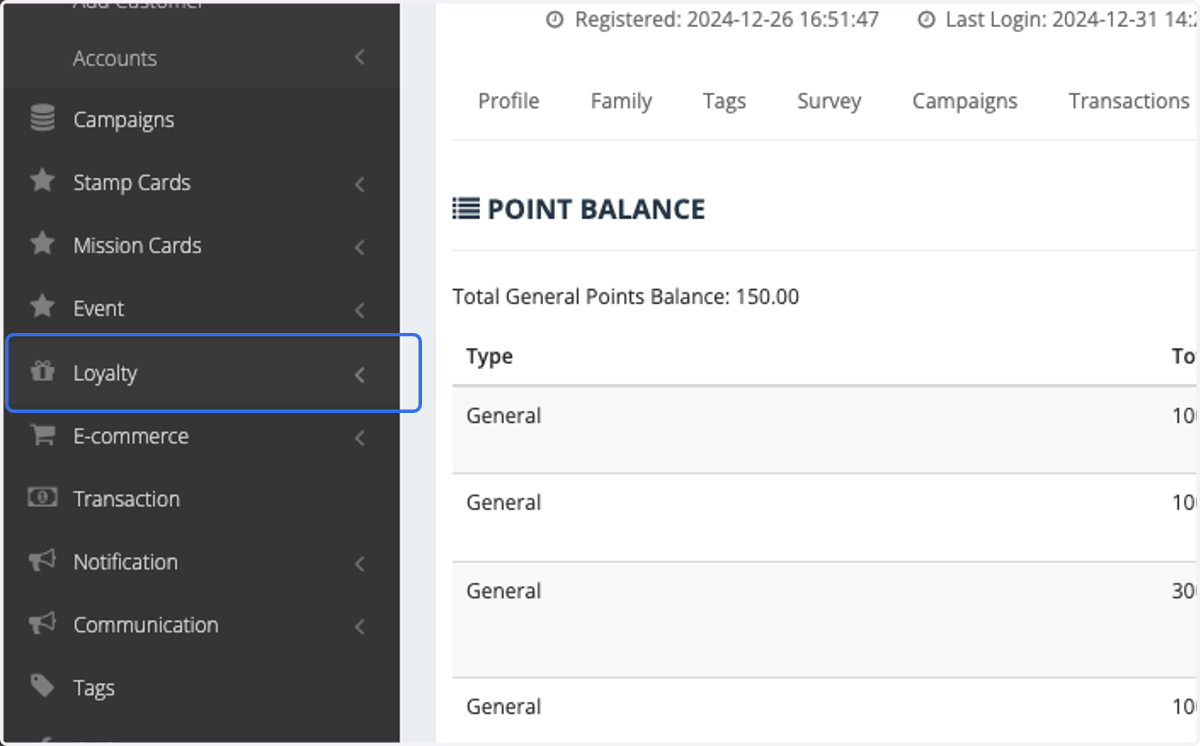Click the clock icon beside Last Login
Image resolution: width=1200 pixels, height=746 pixels.
click(x=927, y=20)
